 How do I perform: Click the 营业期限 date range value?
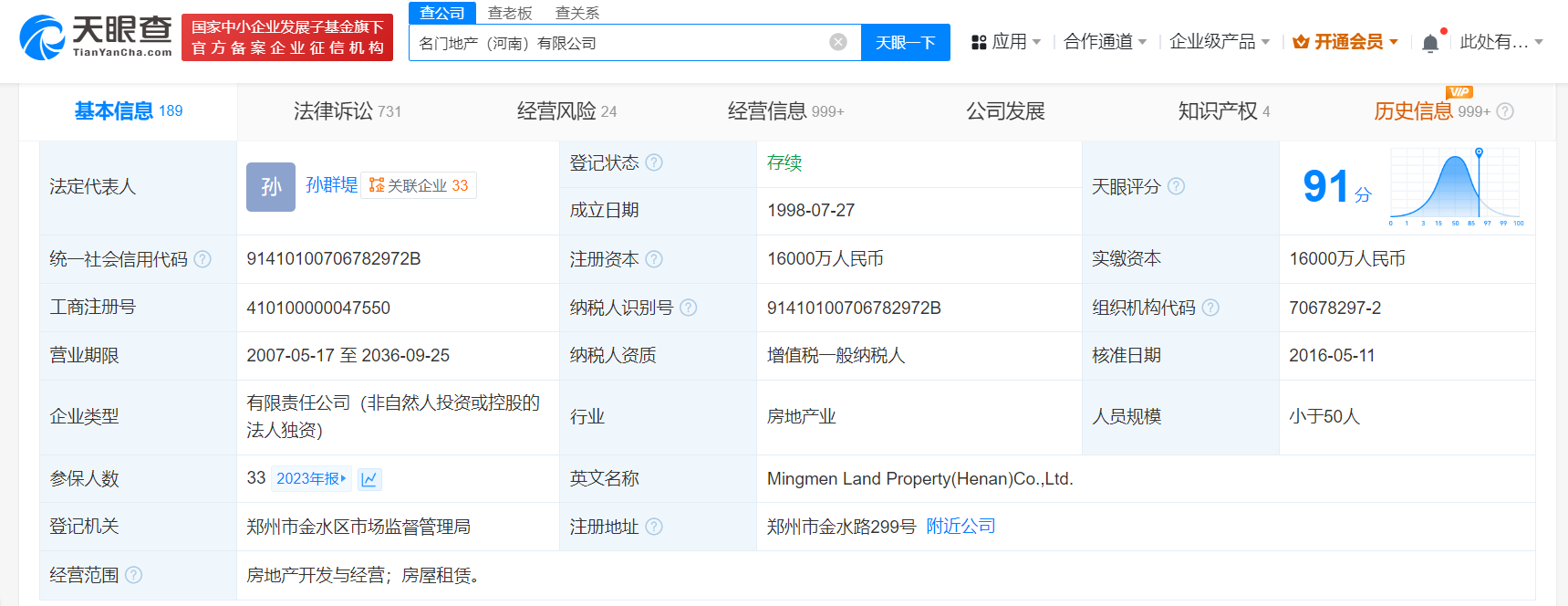[348, 356]
